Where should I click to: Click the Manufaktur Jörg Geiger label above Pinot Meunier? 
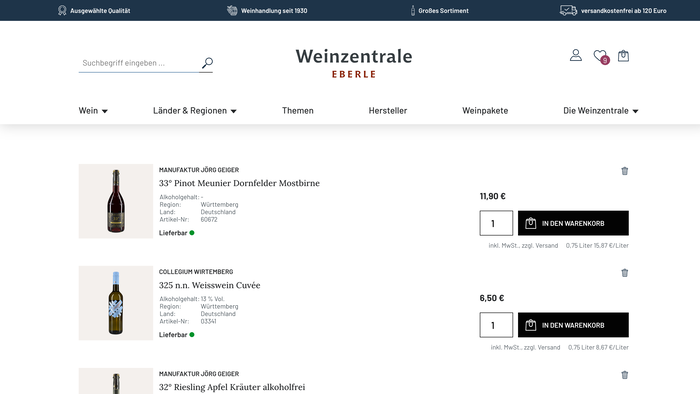(199, 170)
